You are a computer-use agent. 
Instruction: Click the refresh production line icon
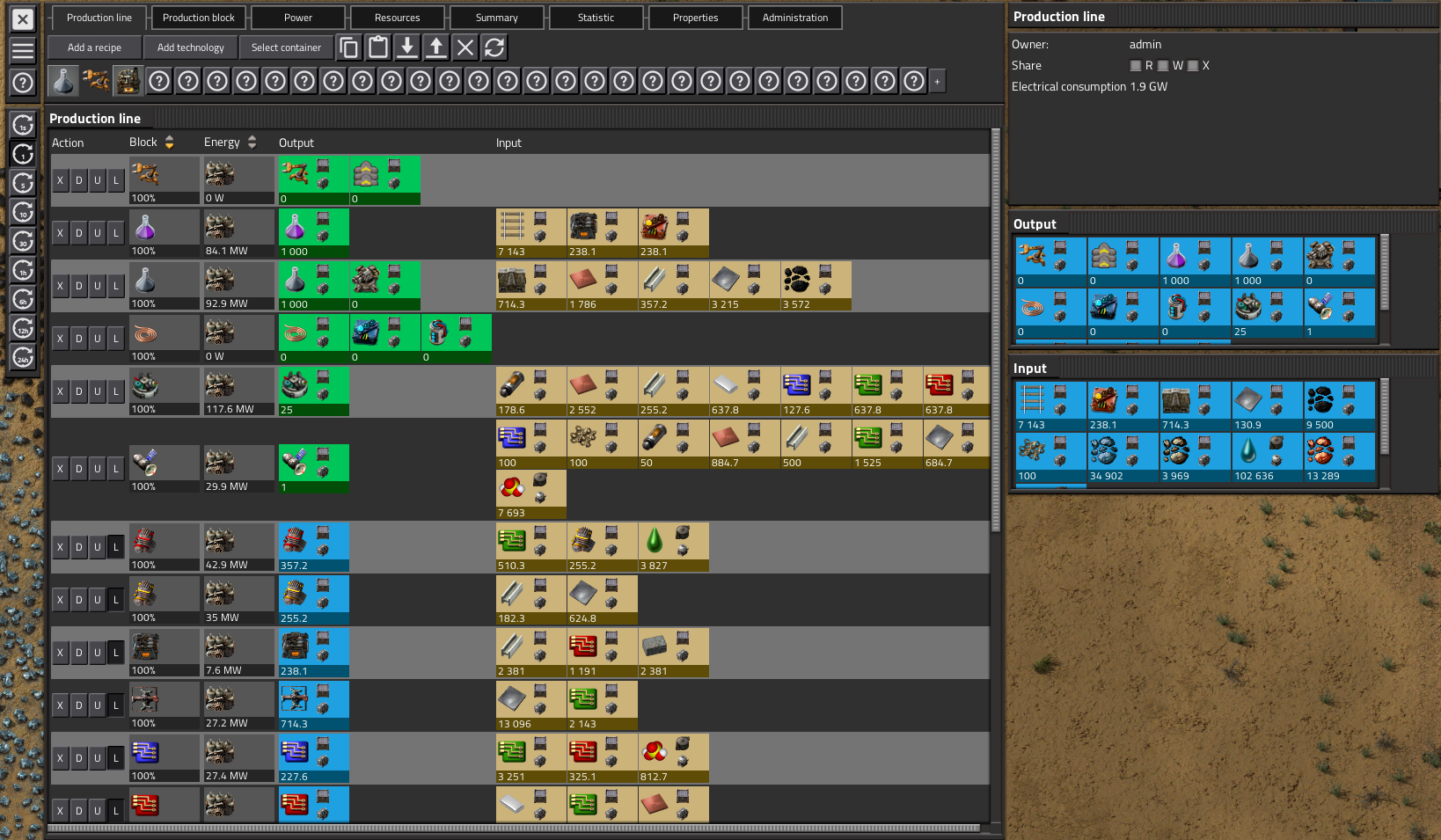[x=494, y=47]
